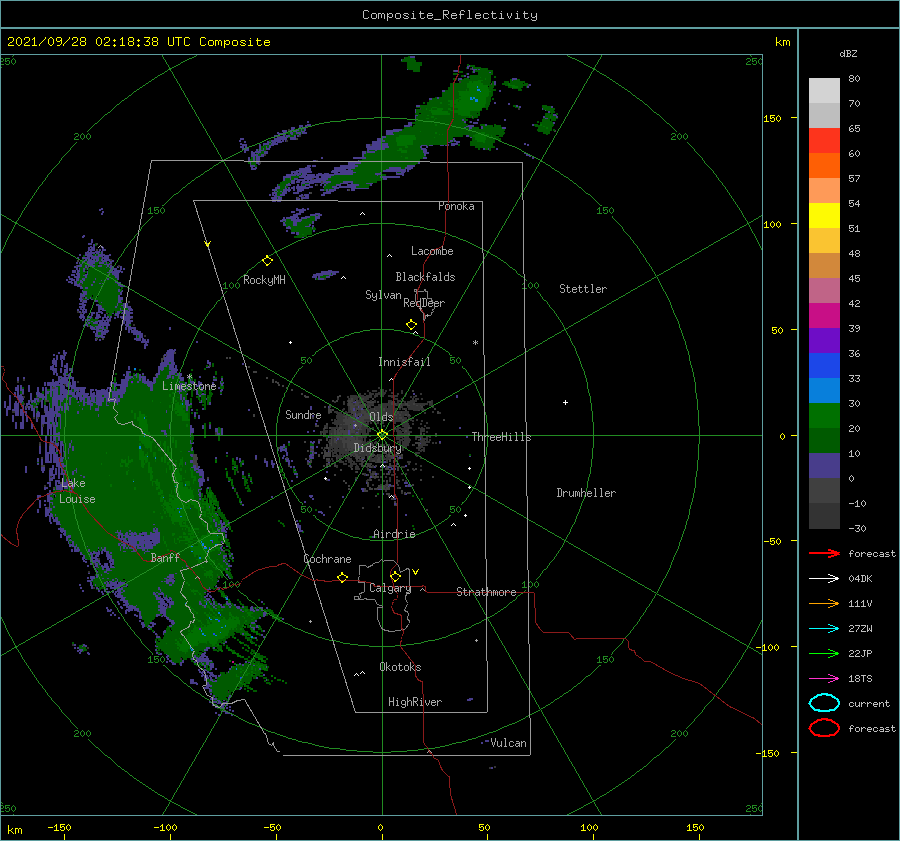
Task: Click the Cochrane label
Action: click(x=327, y=559)
